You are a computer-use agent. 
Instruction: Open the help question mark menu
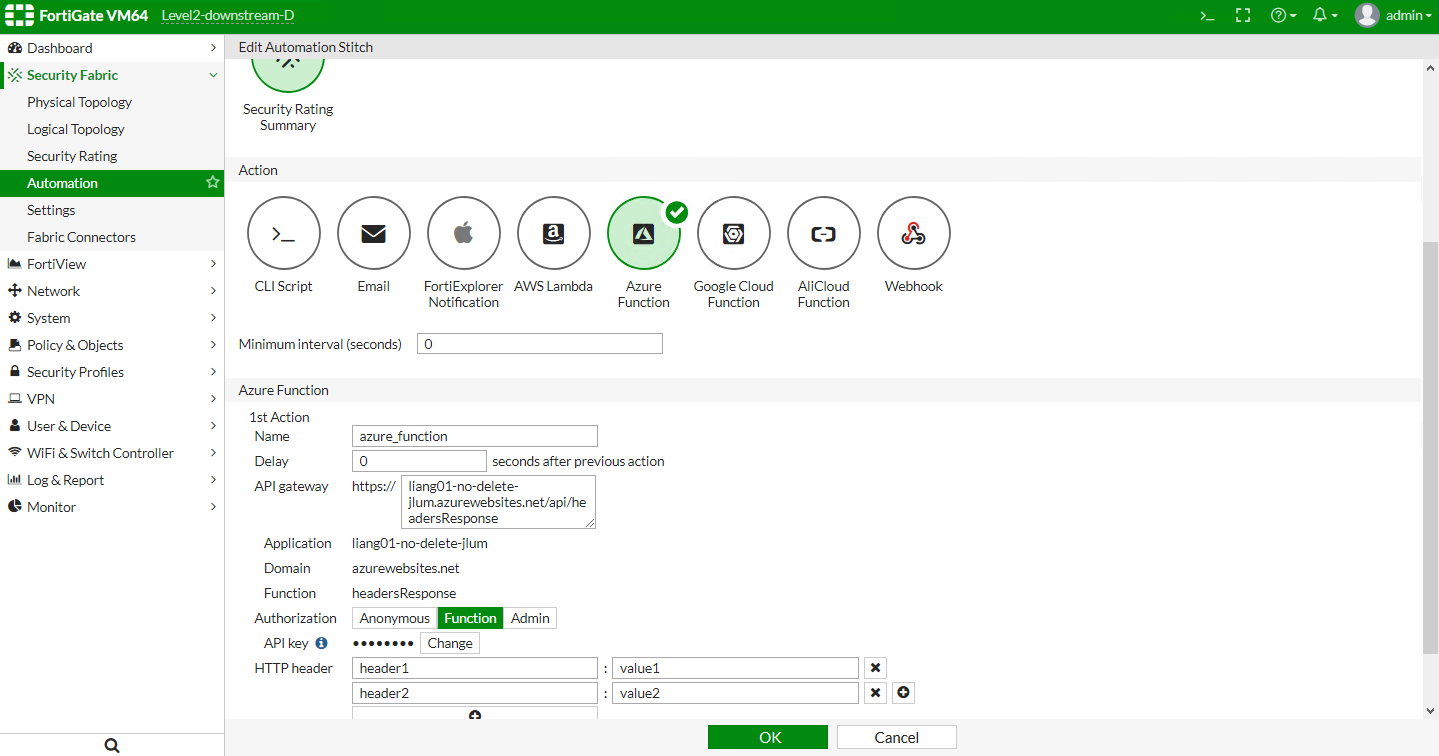1283,16
